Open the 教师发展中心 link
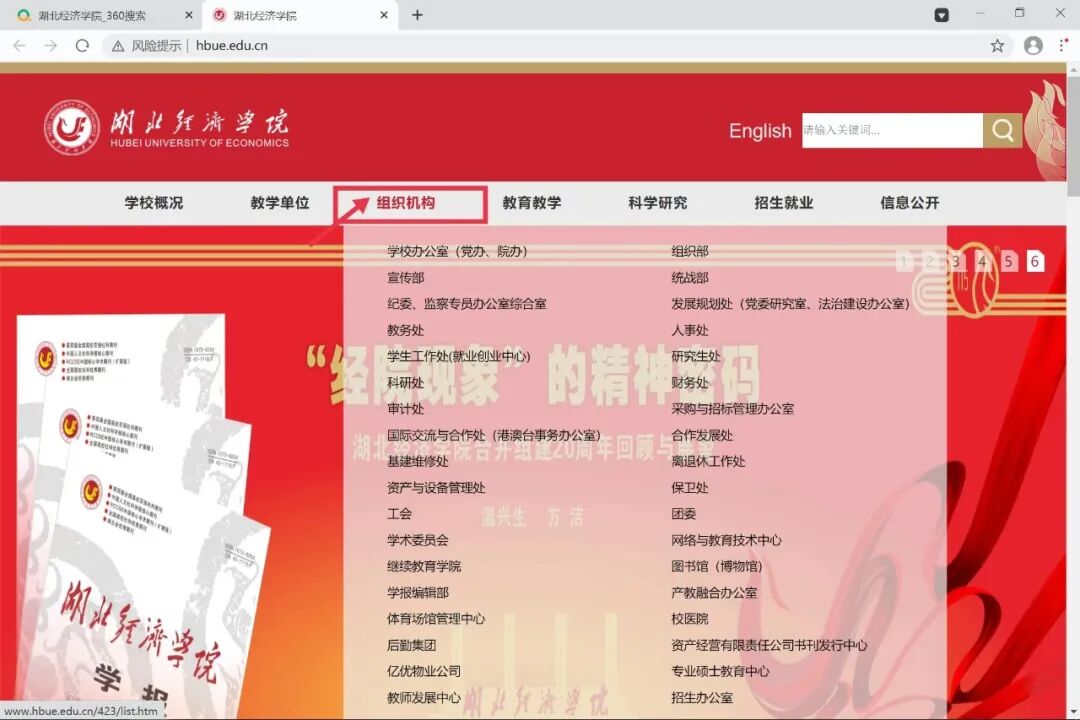The height and width of the screenshot is (720, 1080). (x=424, y=697)
